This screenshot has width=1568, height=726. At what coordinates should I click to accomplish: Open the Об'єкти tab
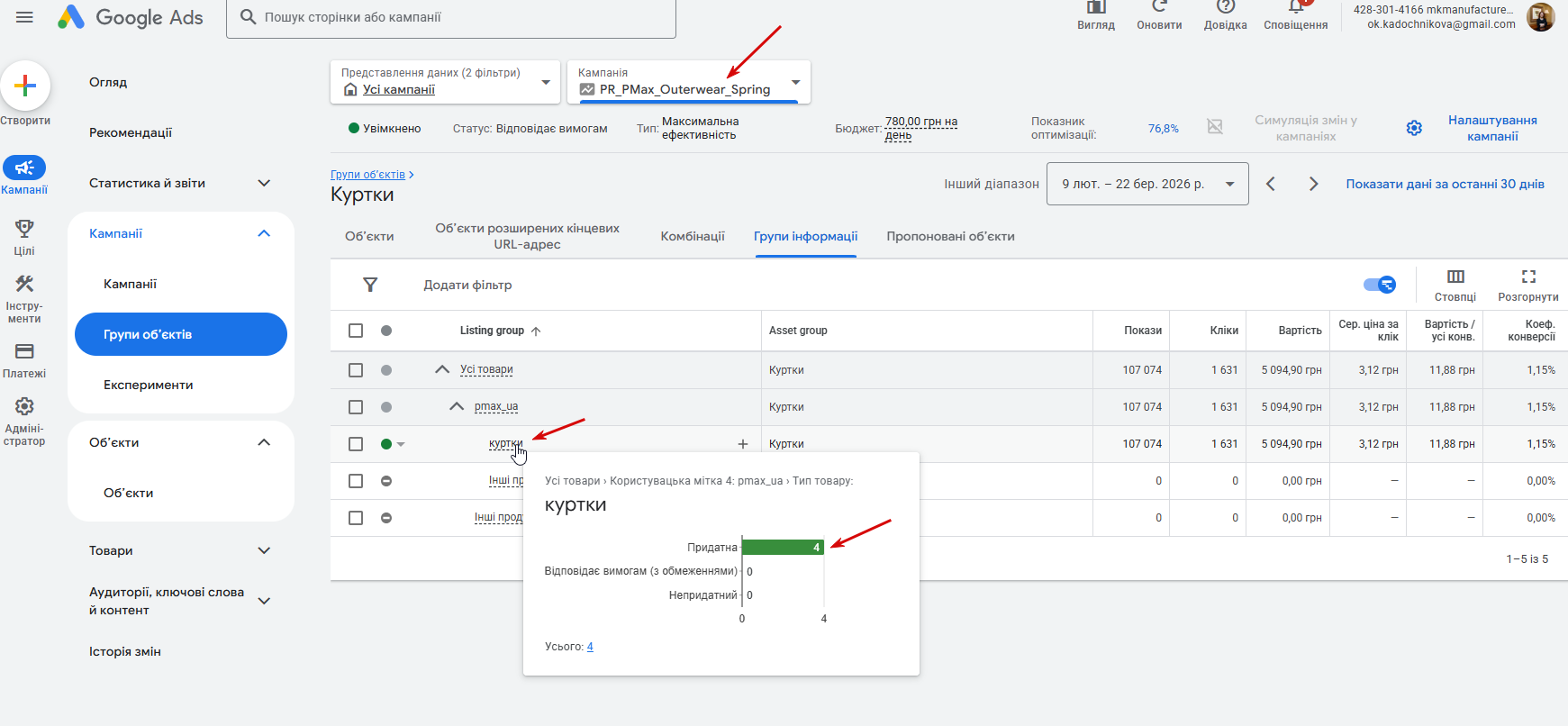pos(369,236)
